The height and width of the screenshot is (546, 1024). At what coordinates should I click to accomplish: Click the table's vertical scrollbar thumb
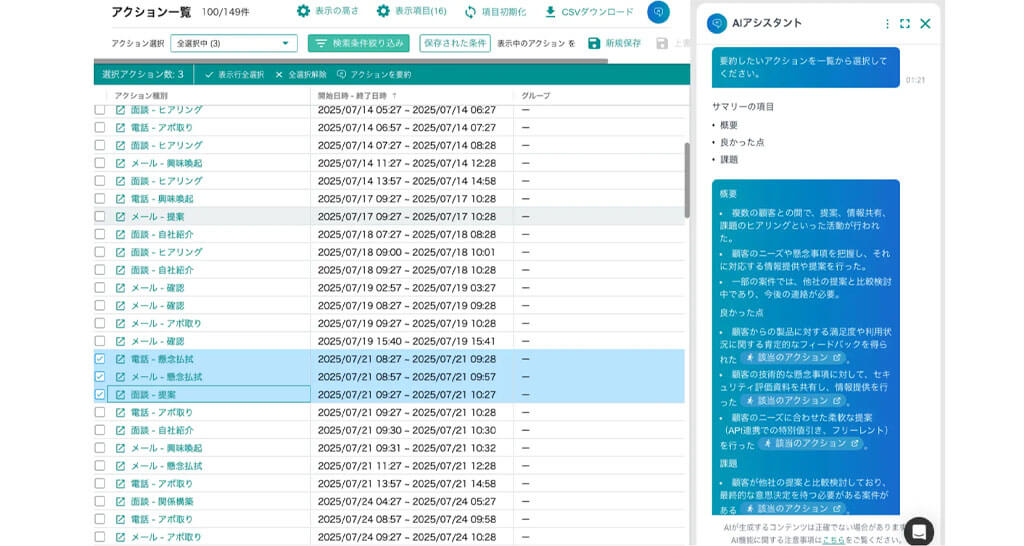(x=687, y=180)
